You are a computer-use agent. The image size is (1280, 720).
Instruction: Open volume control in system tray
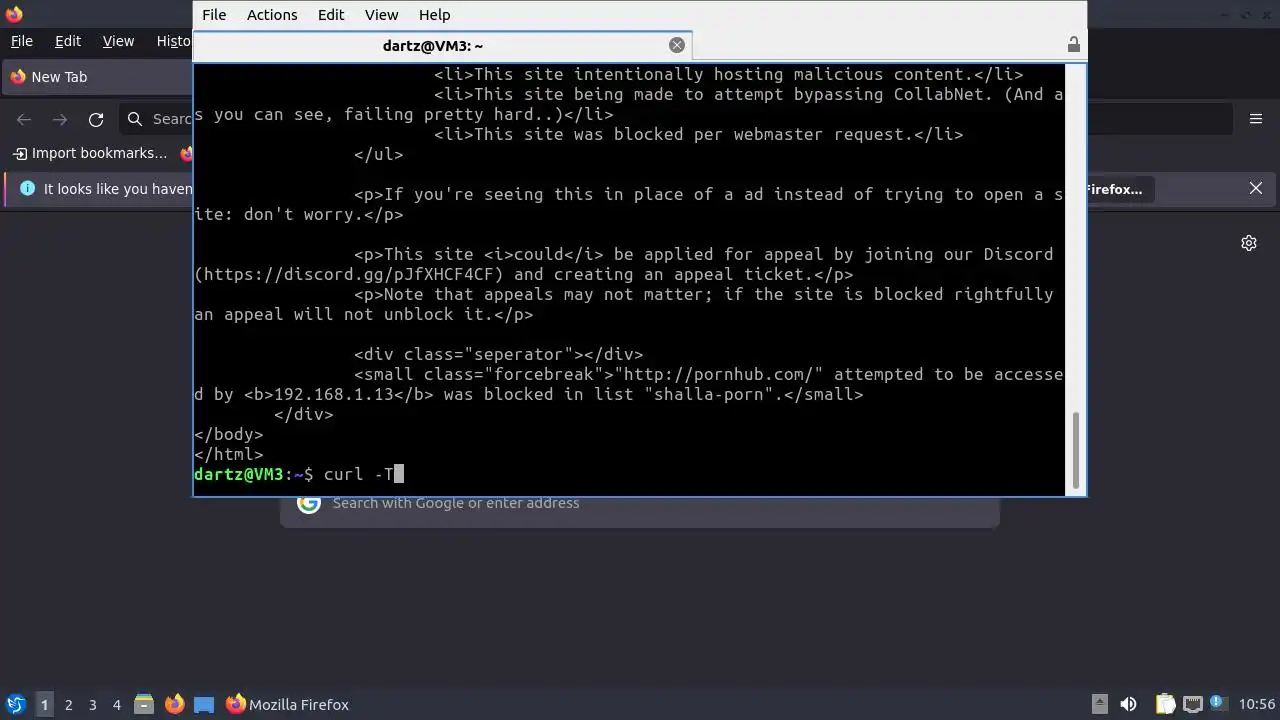tap(1128, 704)
